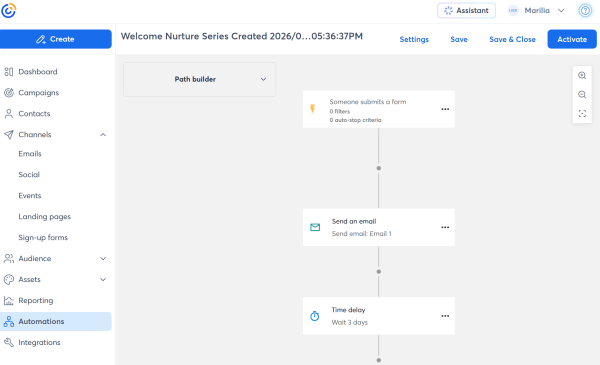Add step between trigger and Send an email
This screenshot has height=365, width=600.
point(378,168)
